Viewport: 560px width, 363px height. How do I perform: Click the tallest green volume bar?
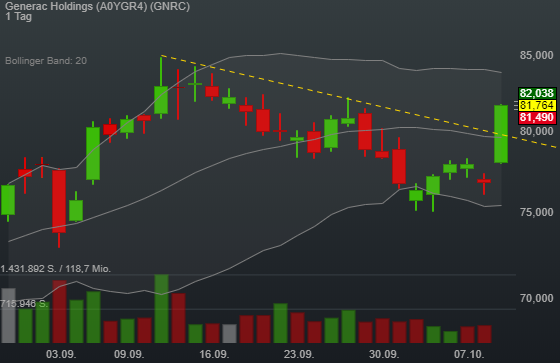pos(161,309)
